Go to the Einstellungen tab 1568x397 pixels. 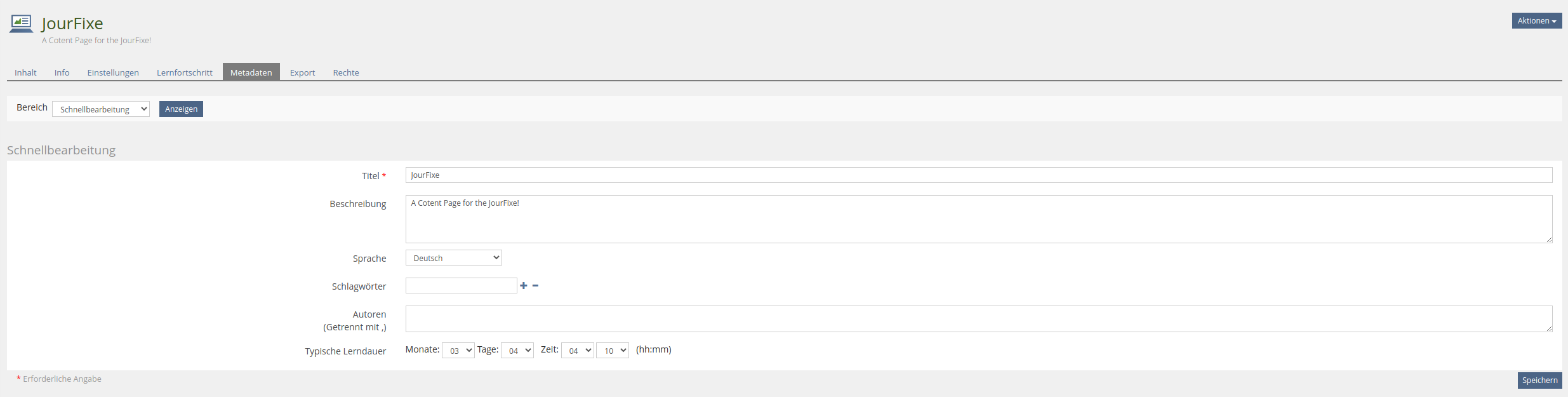click(113, 72)
